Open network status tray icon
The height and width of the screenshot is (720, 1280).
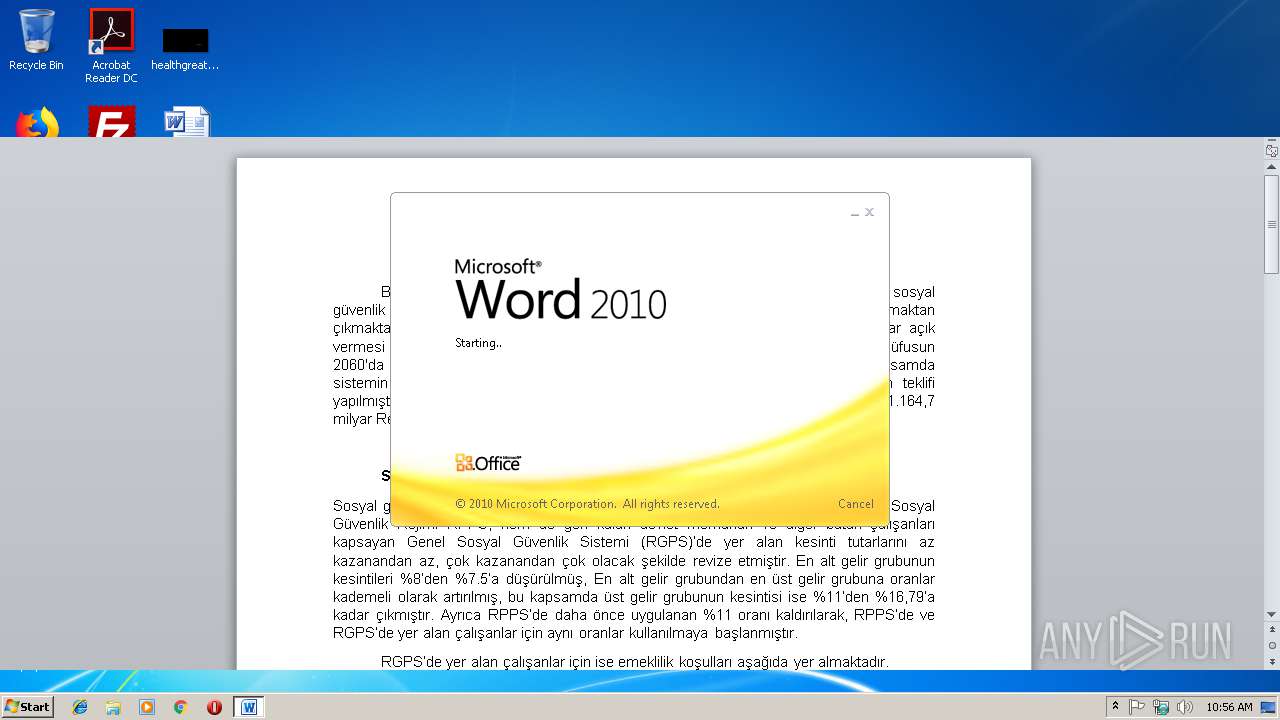[1161, 707]
